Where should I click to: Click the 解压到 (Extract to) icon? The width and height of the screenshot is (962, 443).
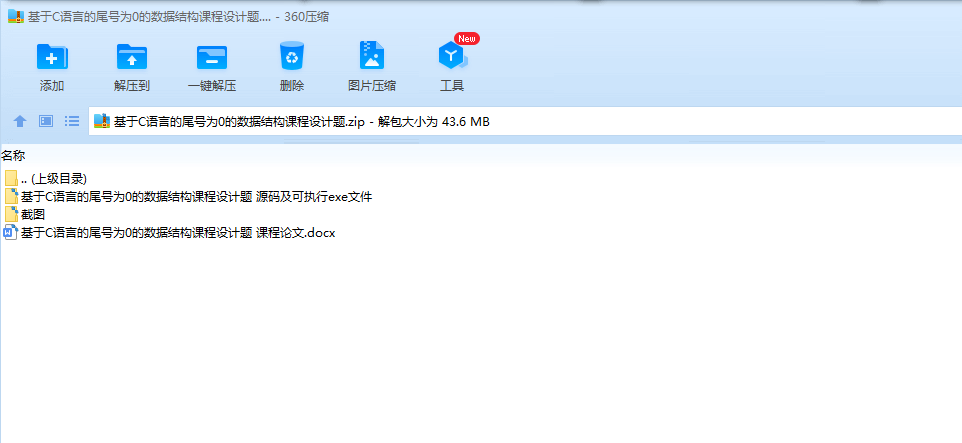coord(132,57)
